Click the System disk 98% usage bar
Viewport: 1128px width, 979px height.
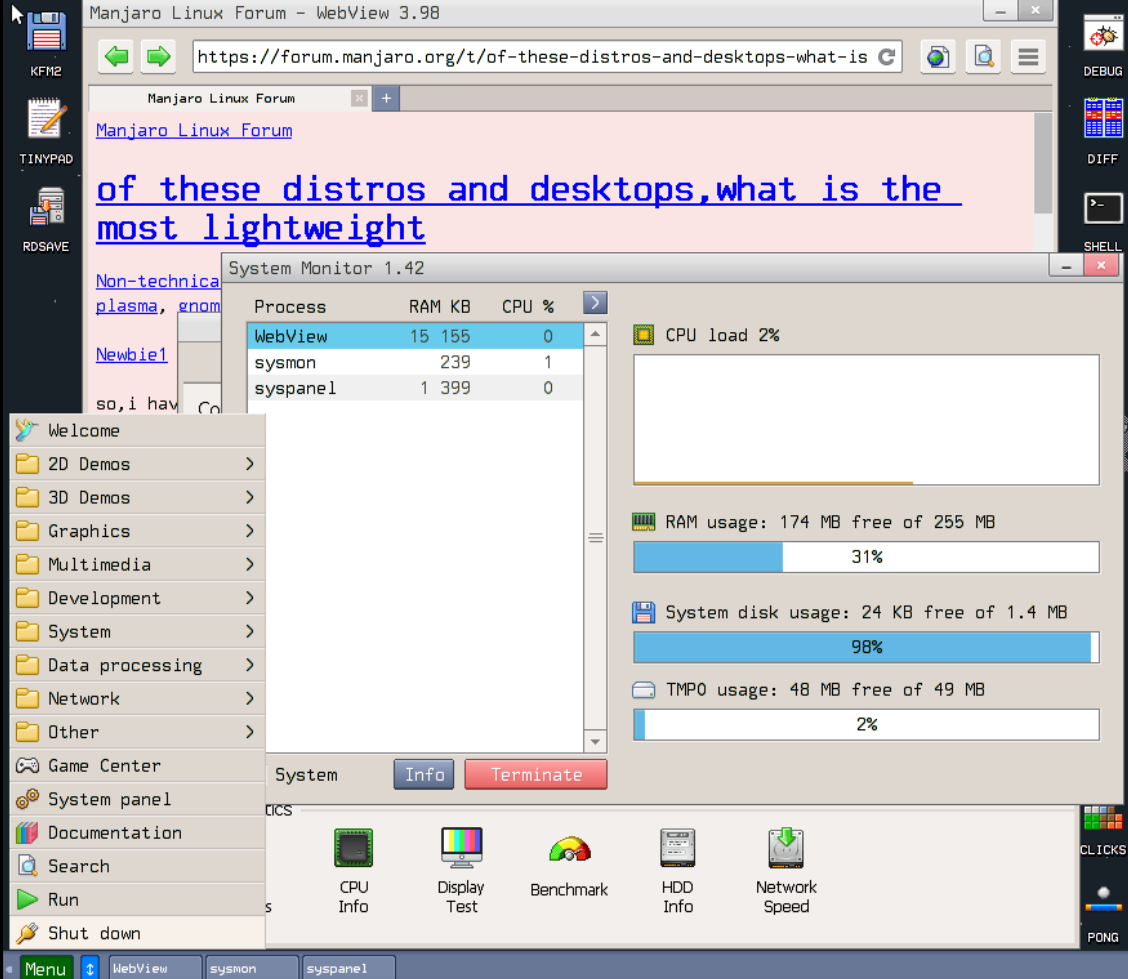pos(866,647)
